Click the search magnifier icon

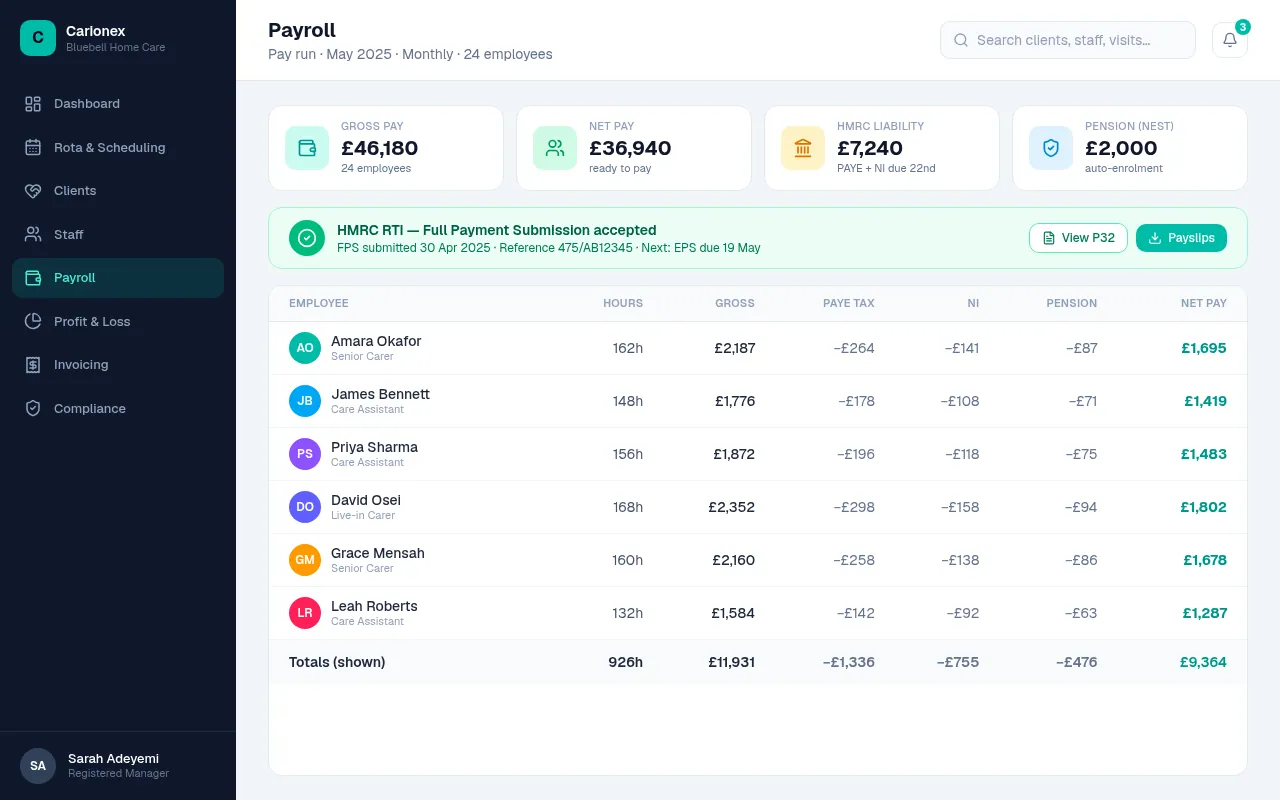click(961, 40)
